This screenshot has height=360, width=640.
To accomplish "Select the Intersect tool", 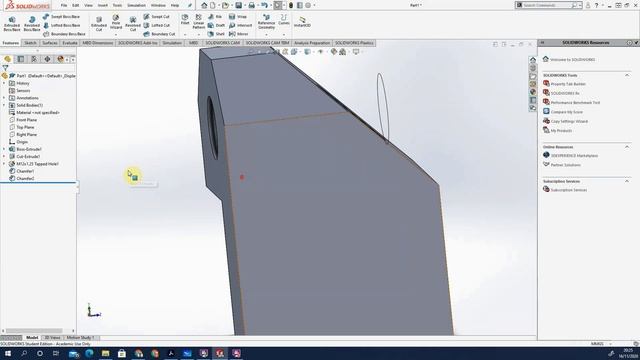I will 240,25.
